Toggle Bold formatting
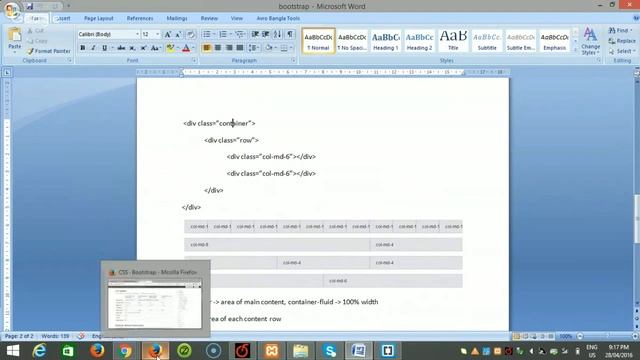 pos(83,48)
